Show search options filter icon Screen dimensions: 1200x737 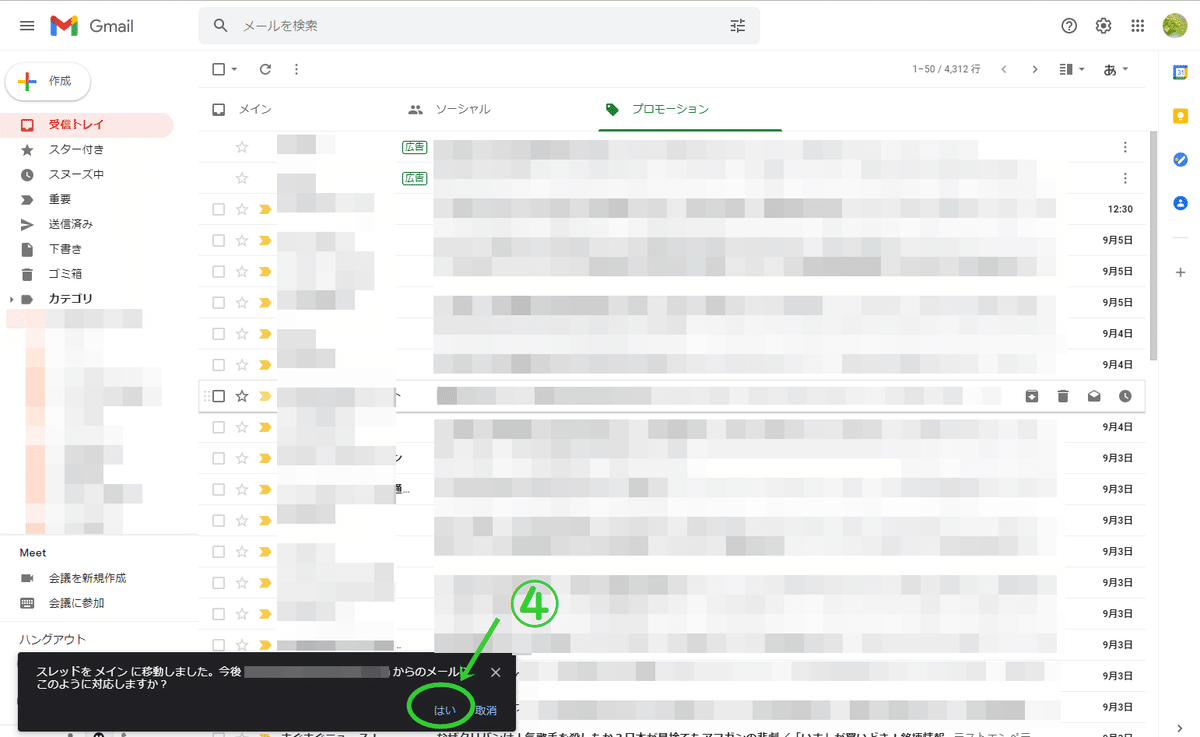(738, 26)
